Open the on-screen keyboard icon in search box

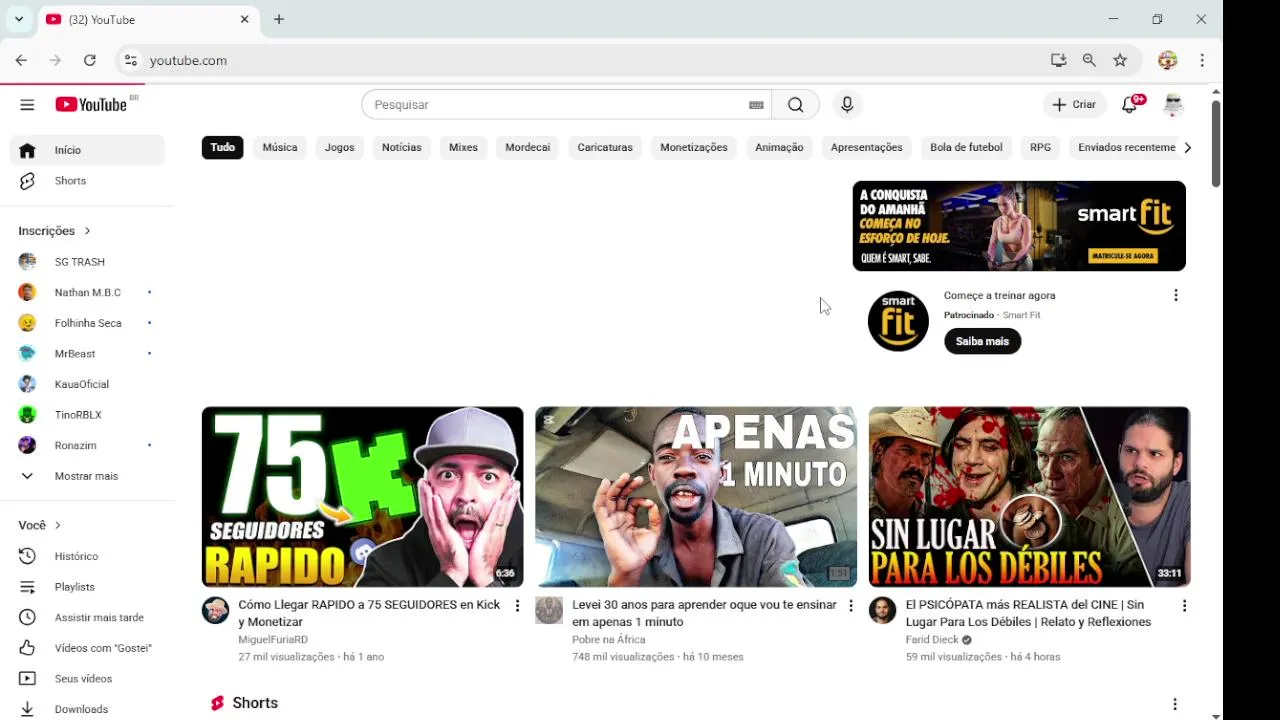[x=756, y=105]
